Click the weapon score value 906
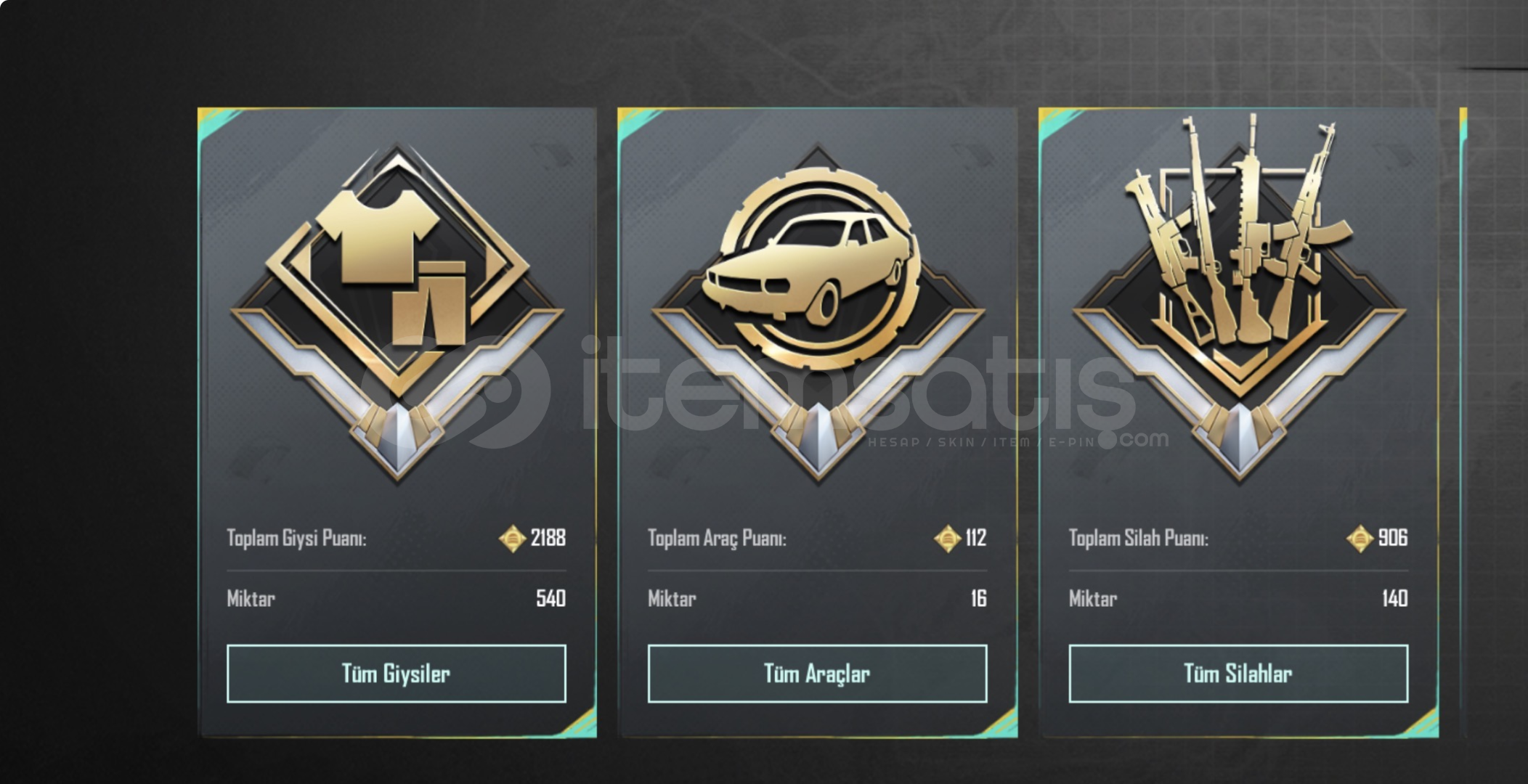 (x=1393, y=538)
